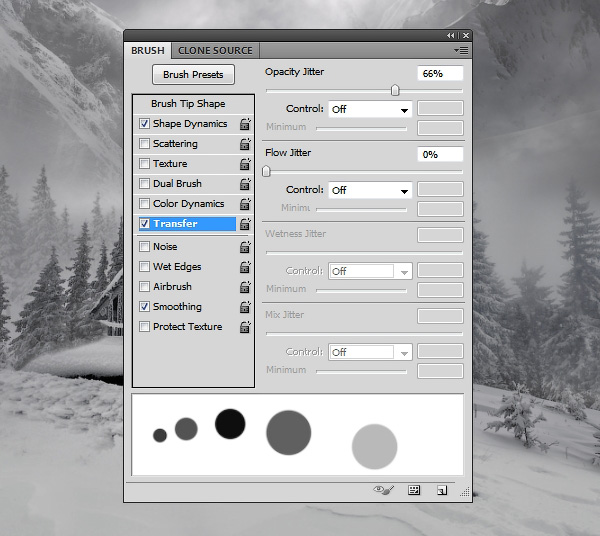This screenshot has height=536, width=600.
Task: Toggle lock icon for Shape Dynamics
Action: point(245,124)
